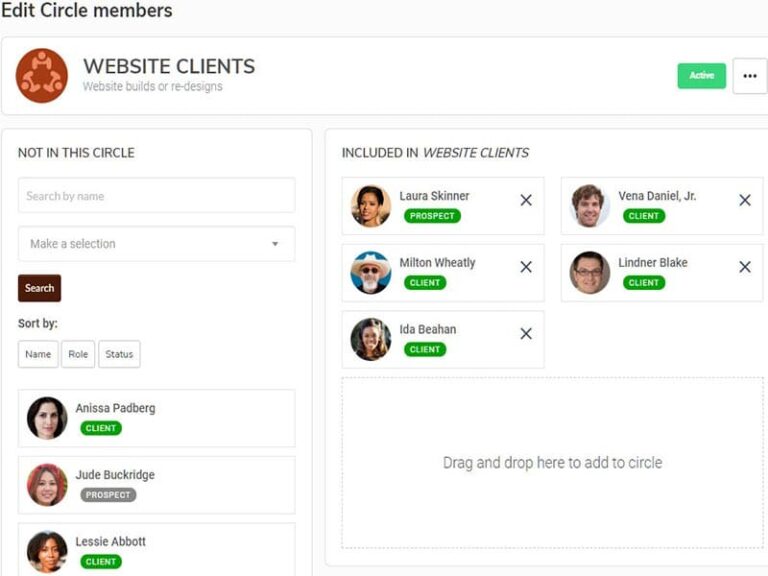768x576 pixels.
Task: Remove Vena Daniel, Jr. from circle
Action: click(744, 200)
